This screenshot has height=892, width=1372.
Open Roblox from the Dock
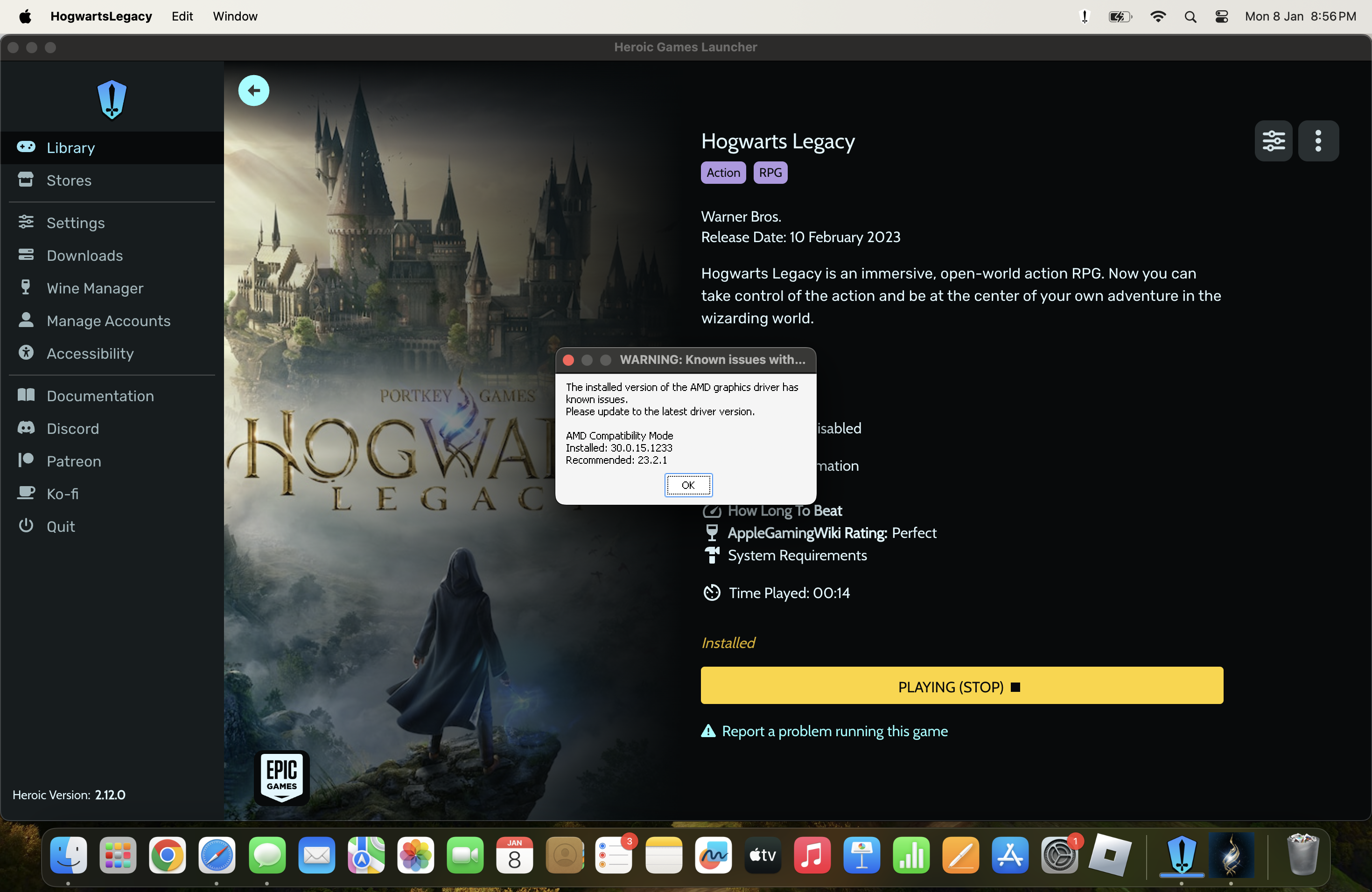point(1110,855)
